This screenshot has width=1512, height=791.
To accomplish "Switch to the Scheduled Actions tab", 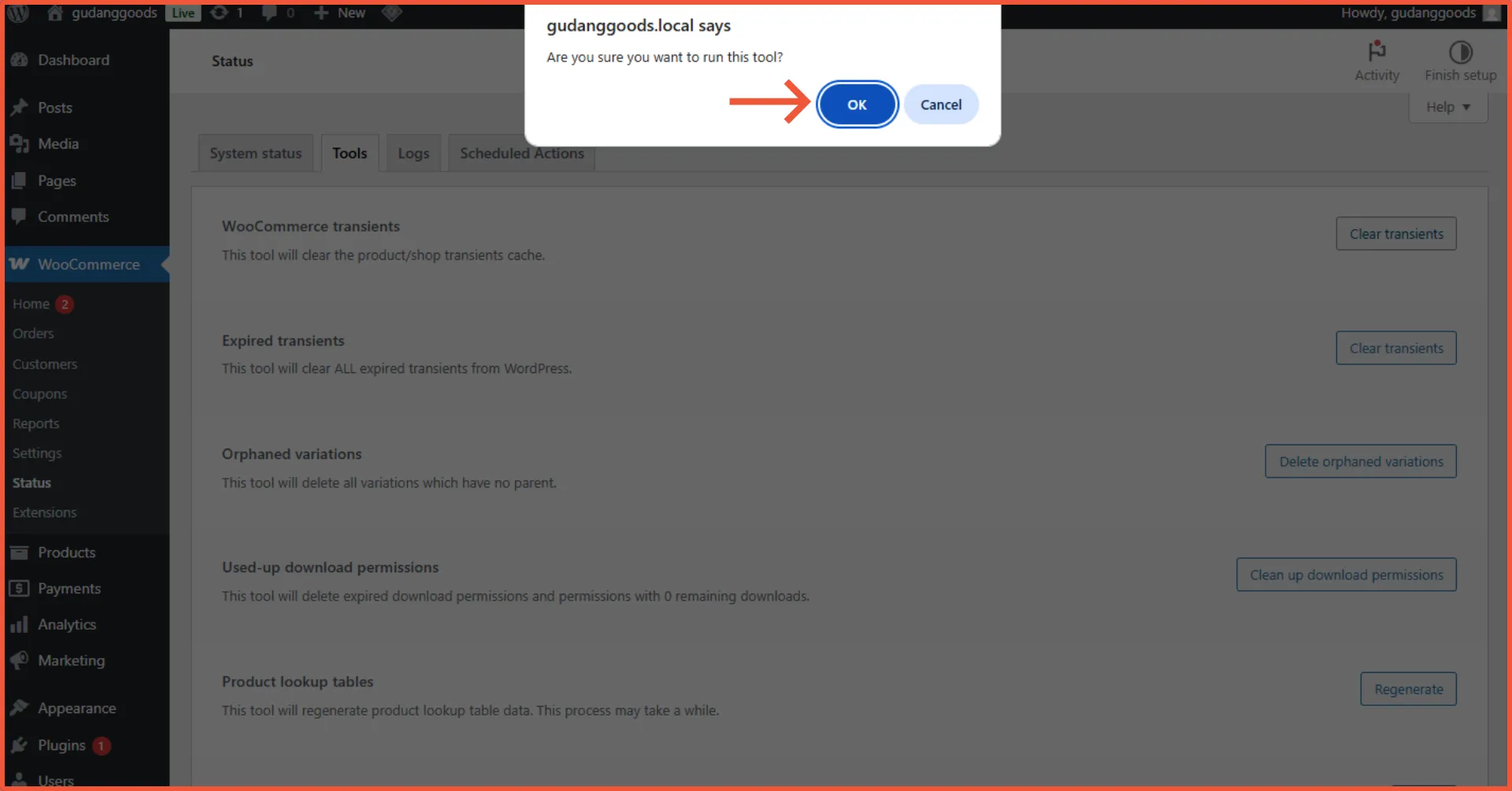I will click(521, 153).
